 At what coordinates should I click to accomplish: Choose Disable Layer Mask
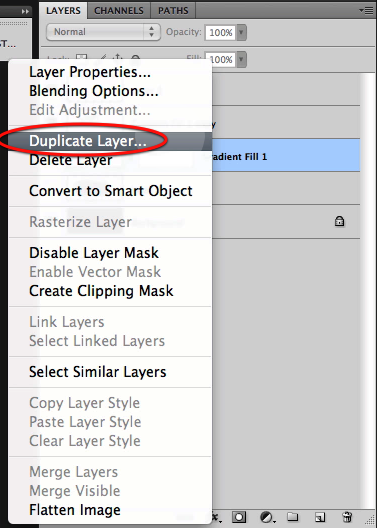tap(94, 253)
